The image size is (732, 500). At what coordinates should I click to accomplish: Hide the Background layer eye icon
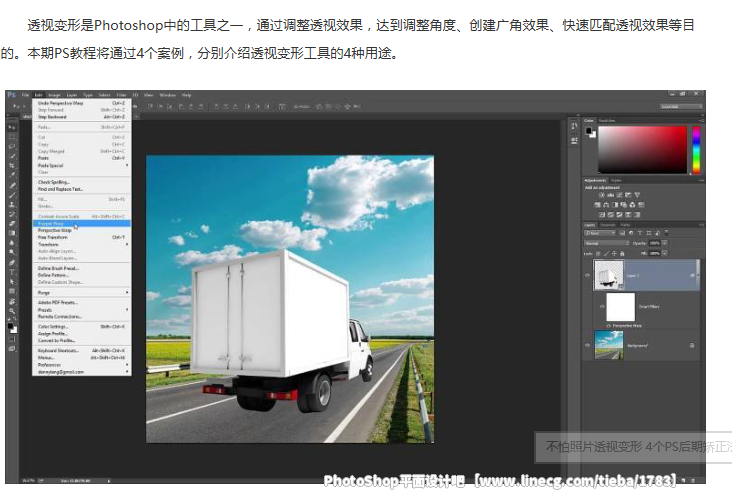pos(588,345)
